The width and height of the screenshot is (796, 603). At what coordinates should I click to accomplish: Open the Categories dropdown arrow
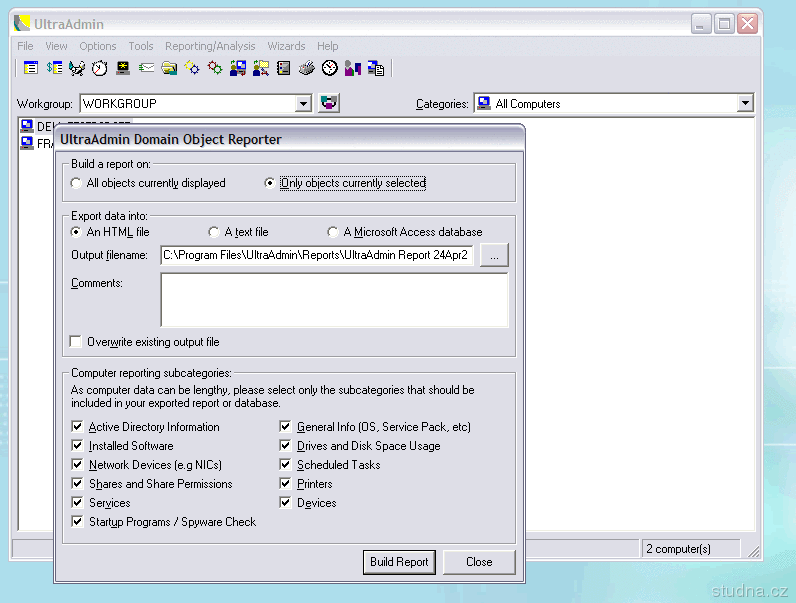click(x=744, y=104)
